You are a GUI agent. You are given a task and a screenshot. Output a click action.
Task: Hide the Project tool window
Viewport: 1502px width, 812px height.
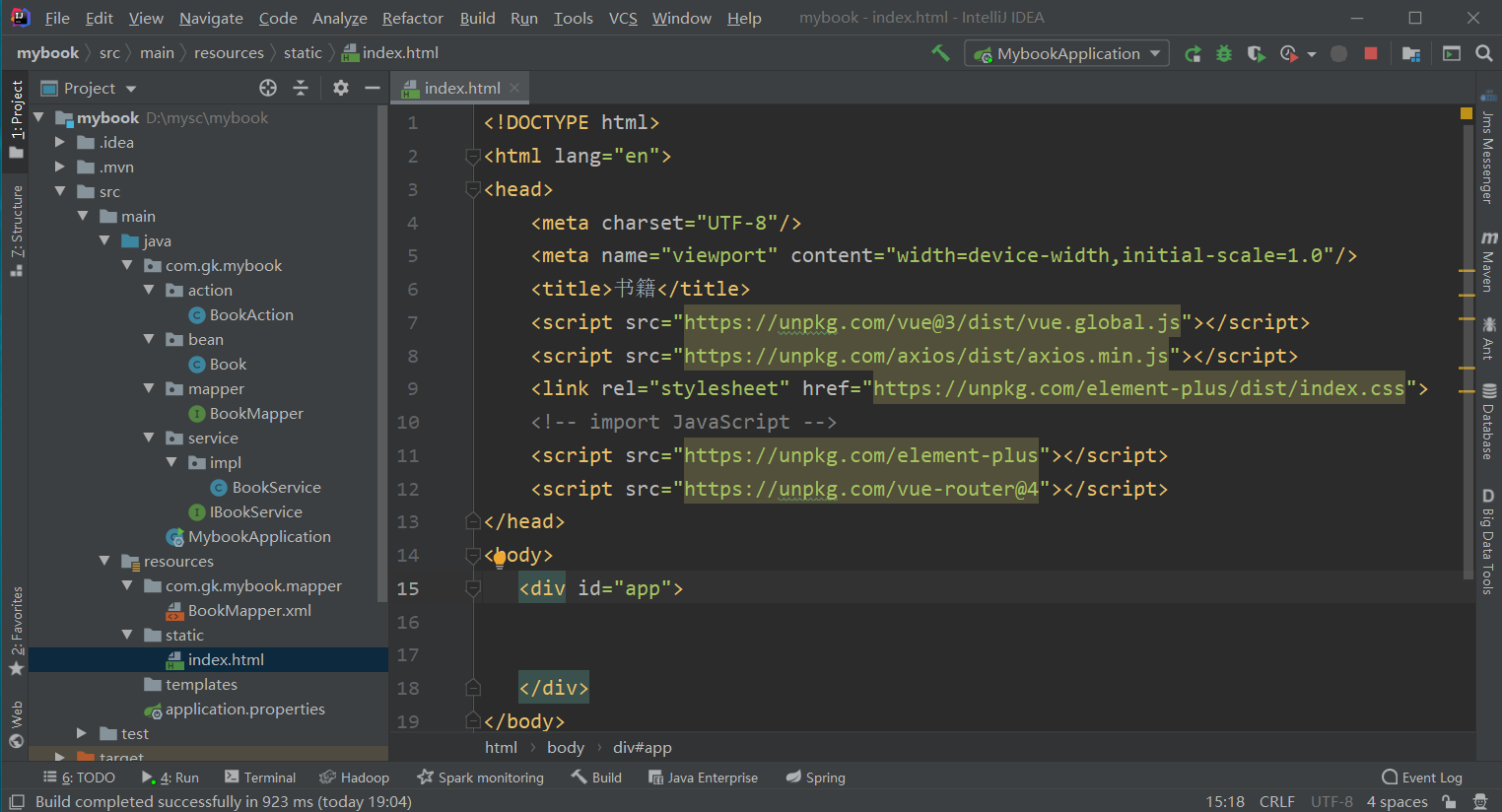pyautogui.click(x=373, y=88)
